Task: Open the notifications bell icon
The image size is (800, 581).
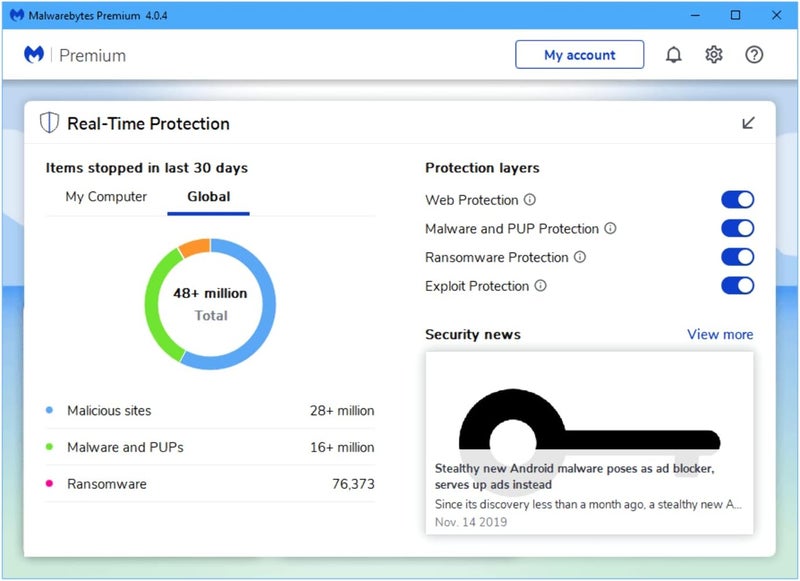Action: point(673,55)
